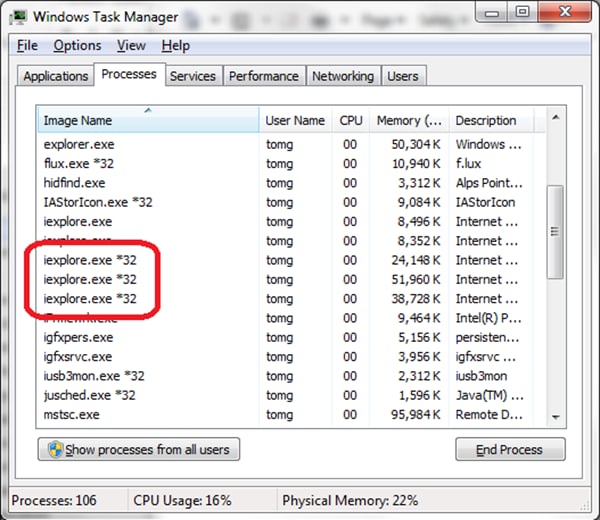Select the Processes tab
The width and height of the screenshot is (600, 520).
point(129,74)
